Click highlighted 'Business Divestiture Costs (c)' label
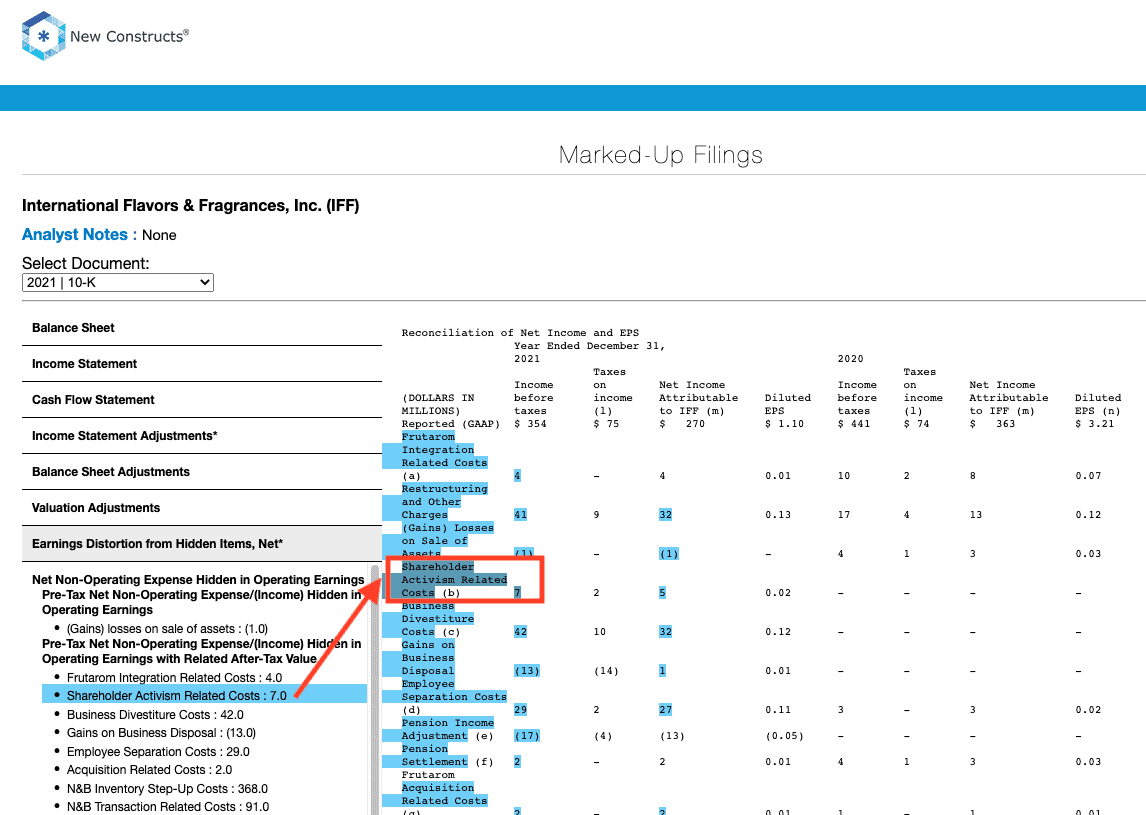Screen dimensions: 1146x815 click(437, 619)
